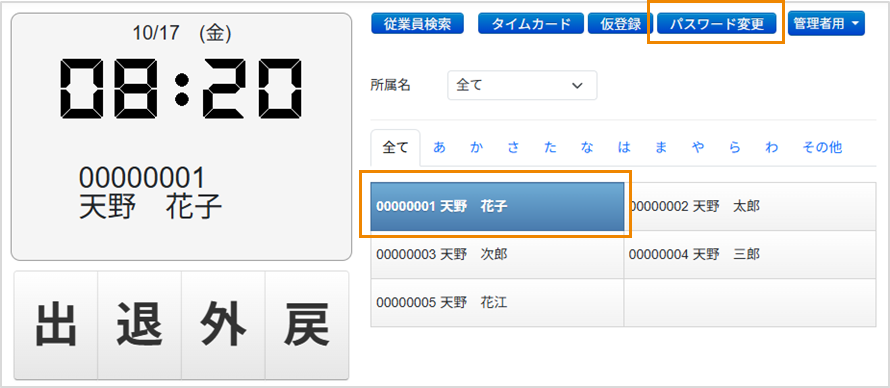Image resolution: width=890 pixels, height=388 pixels.
Task: Select employee 00000001 天野 花子 in list
Action: [x=497, y=206]
